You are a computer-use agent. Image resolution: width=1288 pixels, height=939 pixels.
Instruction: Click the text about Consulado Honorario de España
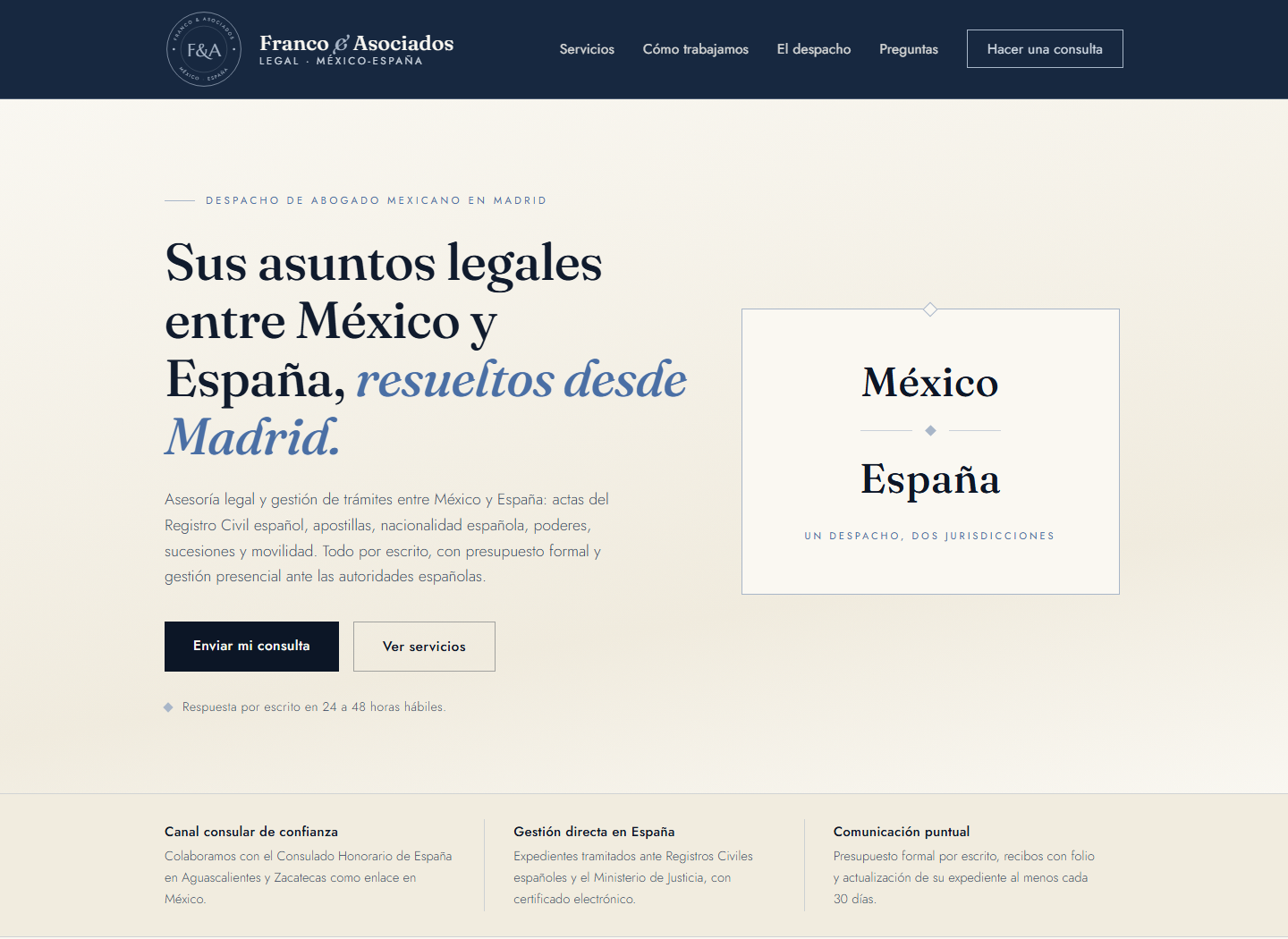[309, 877]
